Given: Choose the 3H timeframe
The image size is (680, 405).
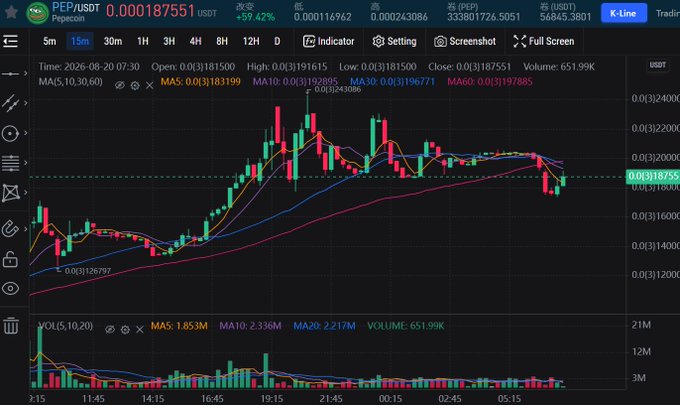Looking at the screenshot, I should coord(169,41).
